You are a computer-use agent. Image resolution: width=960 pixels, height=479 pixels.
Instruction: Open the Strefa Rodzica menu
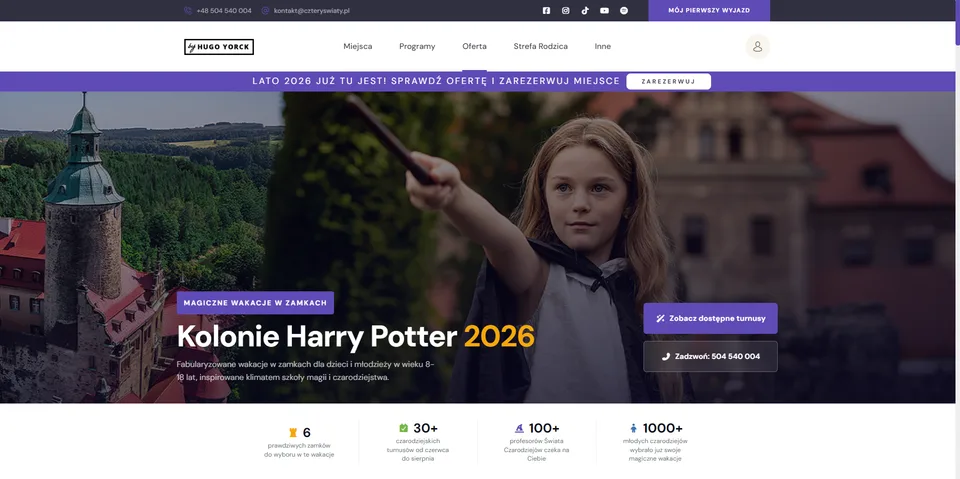pyautogui.click(x=541, y=47)
